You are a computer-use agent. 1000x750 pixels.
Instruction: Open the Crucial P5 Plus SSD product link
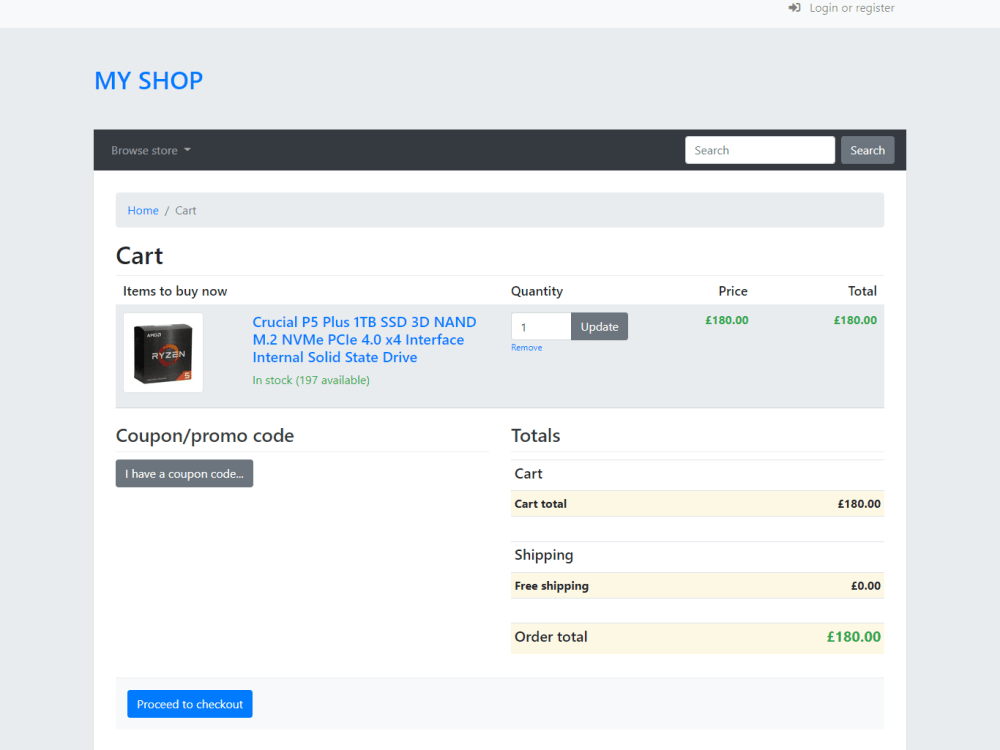364,339
